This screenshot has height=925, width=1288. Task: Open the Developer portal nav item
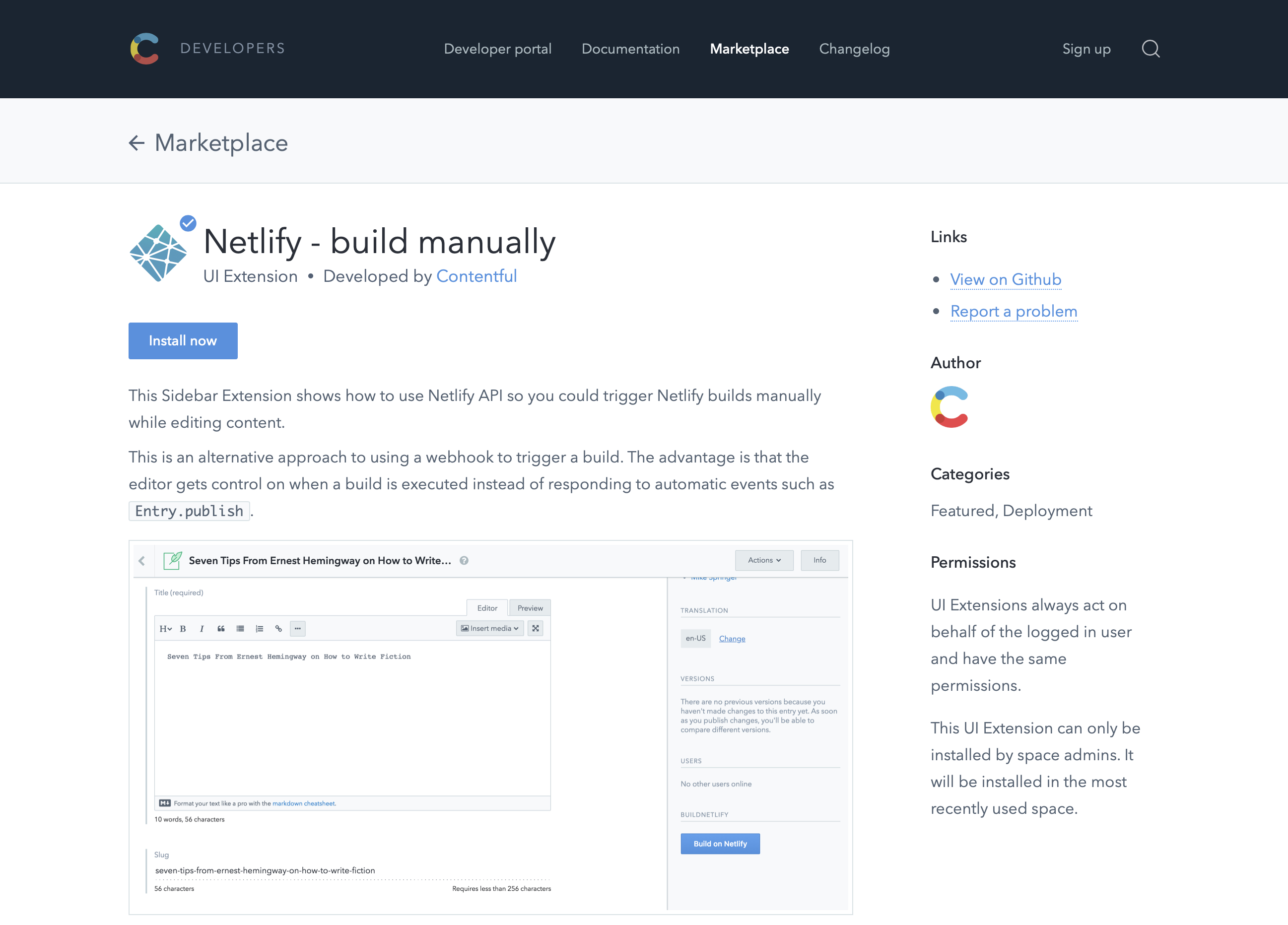pos(497,49)
